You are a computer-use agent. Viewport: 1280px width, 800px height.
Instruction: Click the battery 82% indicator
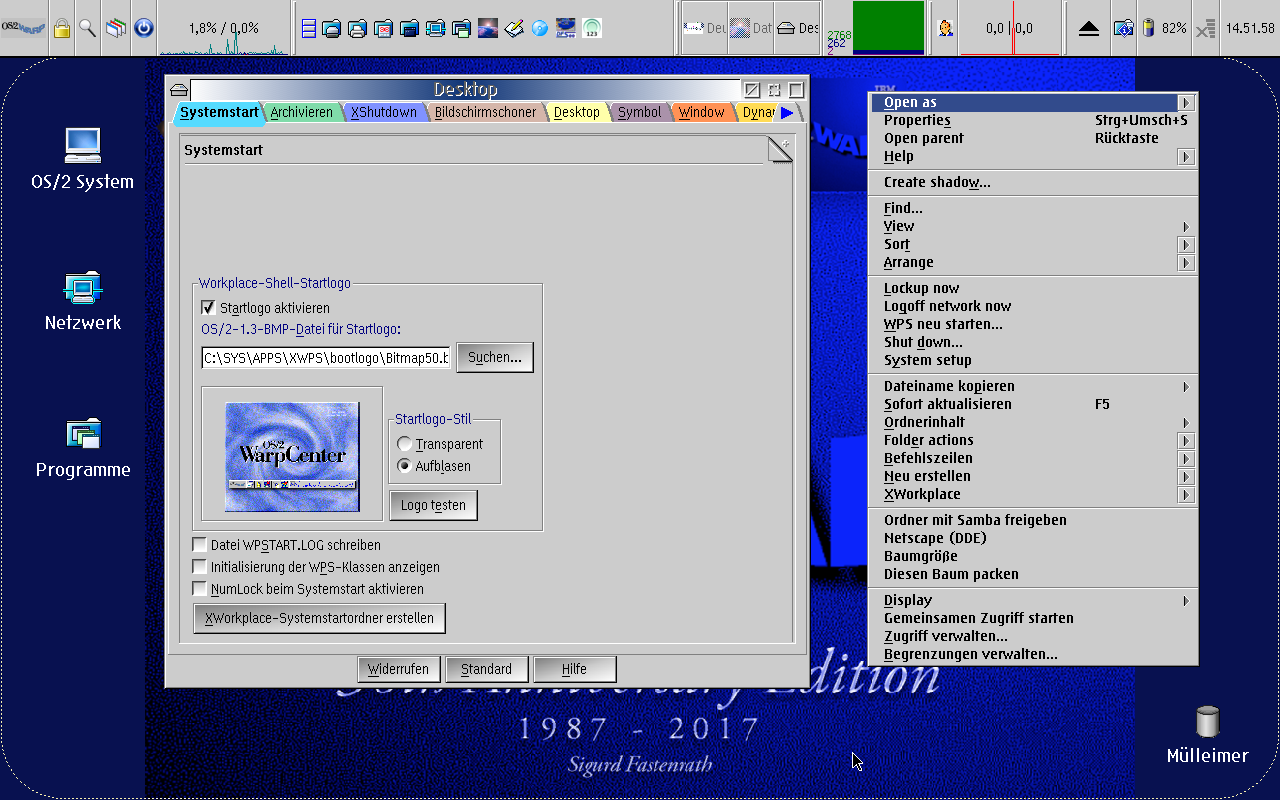pyautogui.click(x=1166, y=28)
